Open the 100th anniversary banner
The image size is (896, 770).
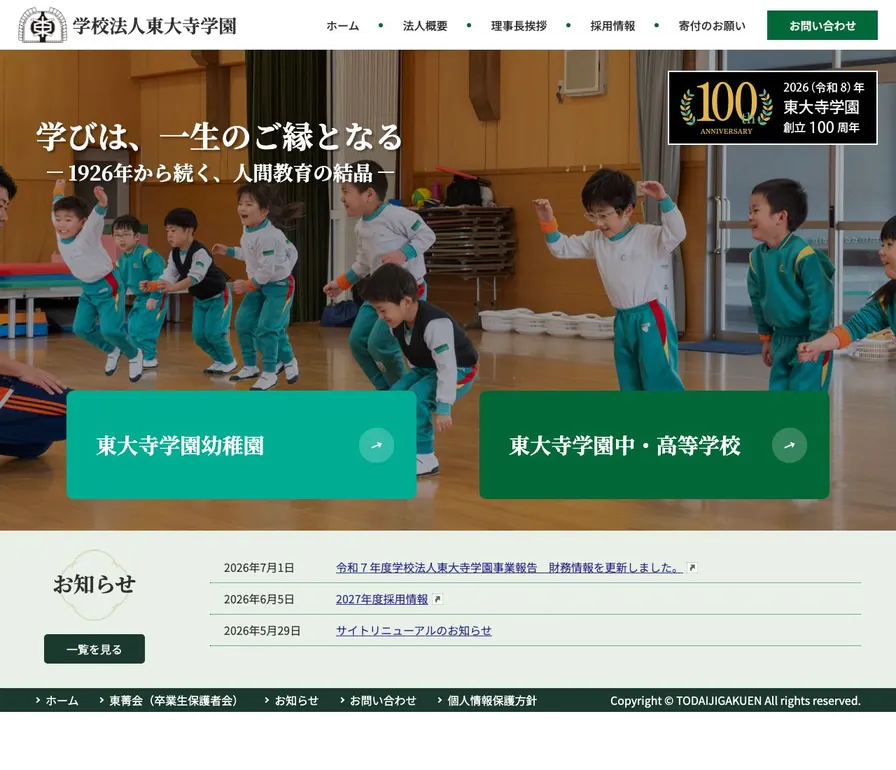773,108
